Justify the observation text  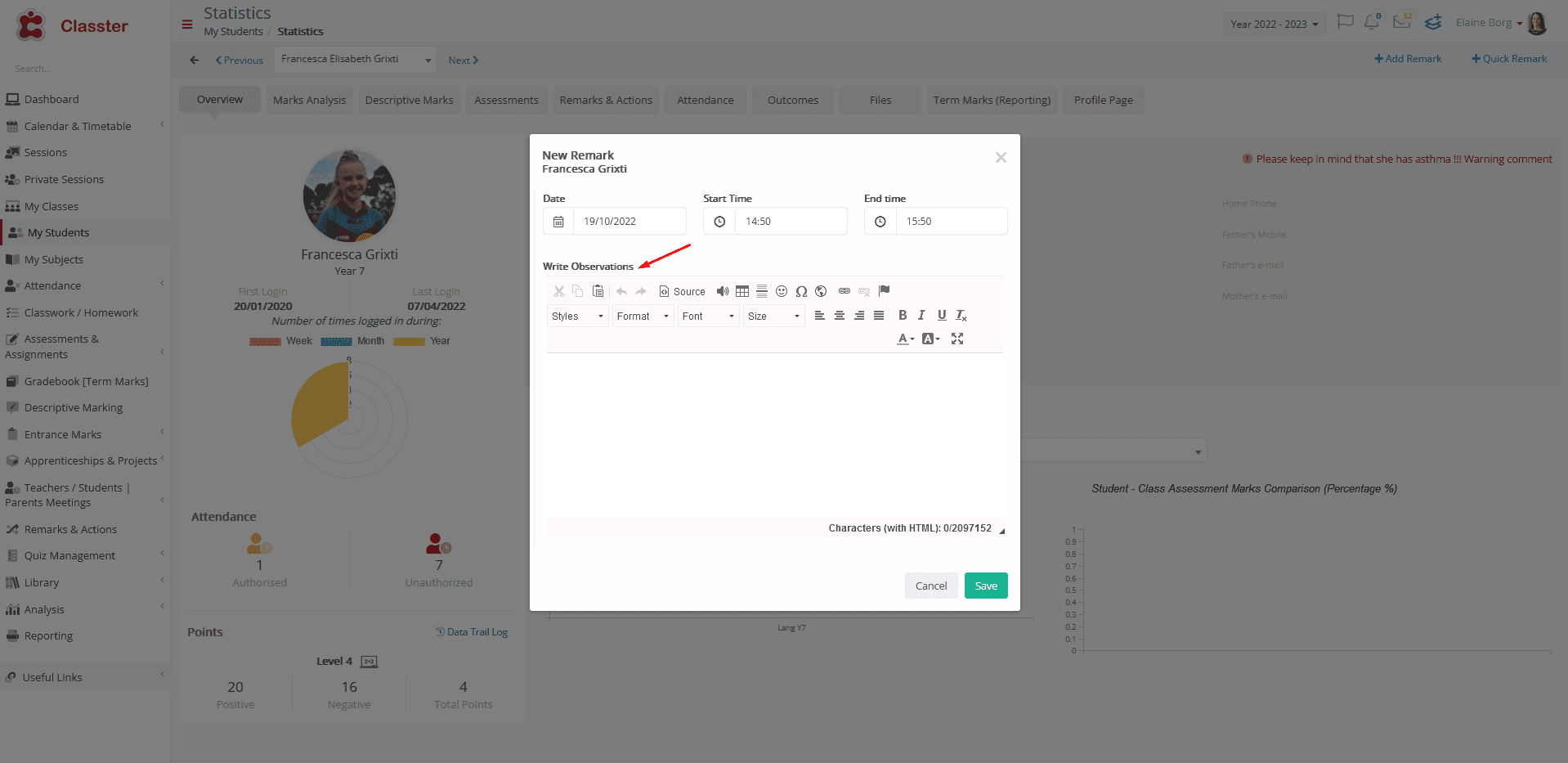click(879, 316)
